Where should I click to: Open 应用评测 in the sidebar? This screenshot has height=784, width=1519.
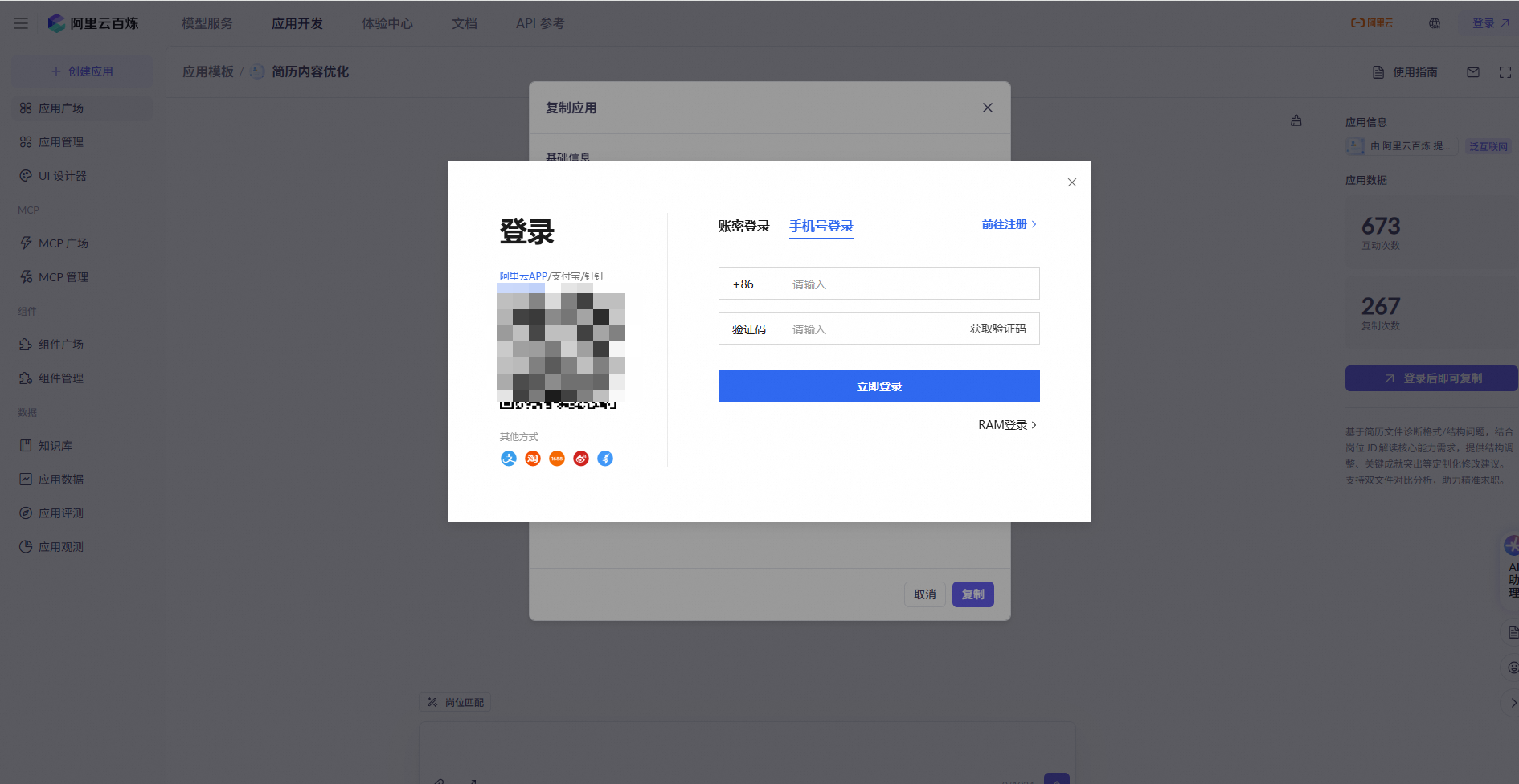click(x=61, y=512)
